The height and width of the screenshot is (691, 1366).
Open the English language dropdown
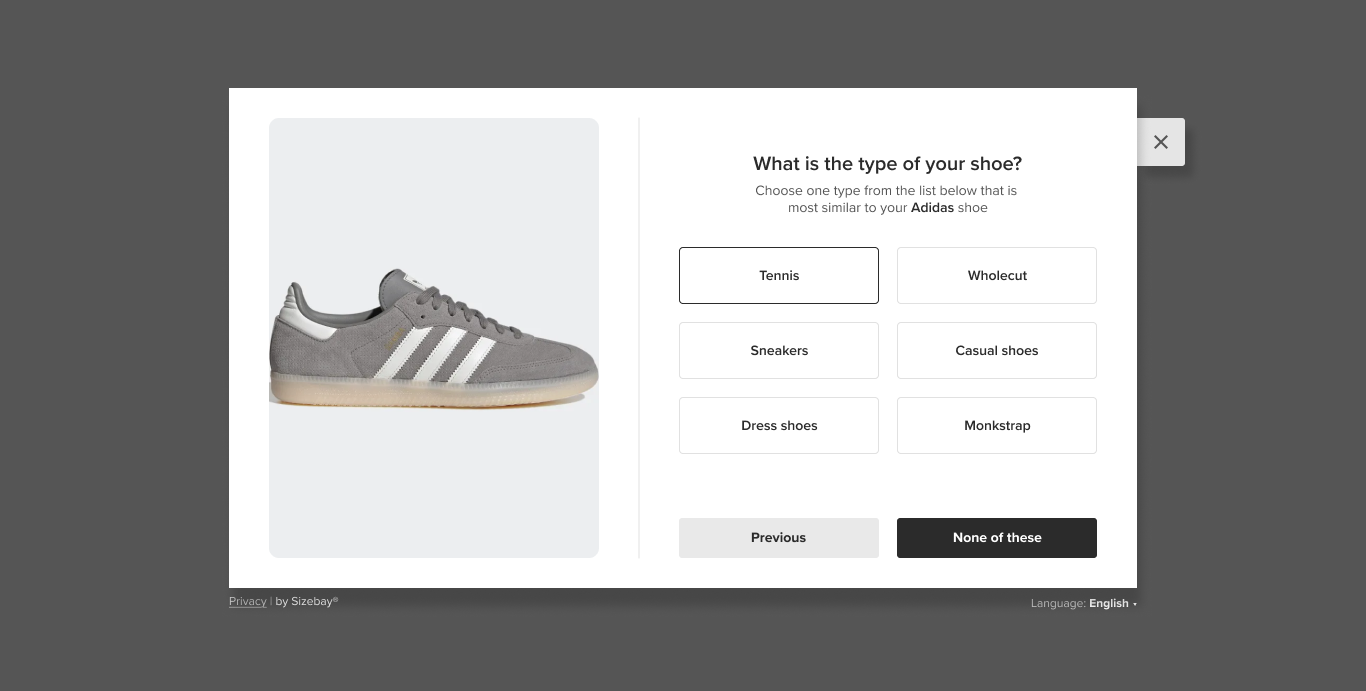[1112, 603]
